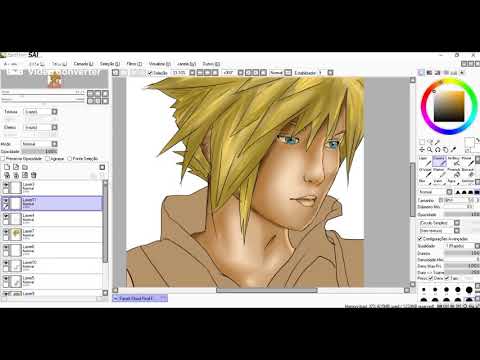Pick the largest brush size dot preset

pyautogui.click(x=469, y=290)
